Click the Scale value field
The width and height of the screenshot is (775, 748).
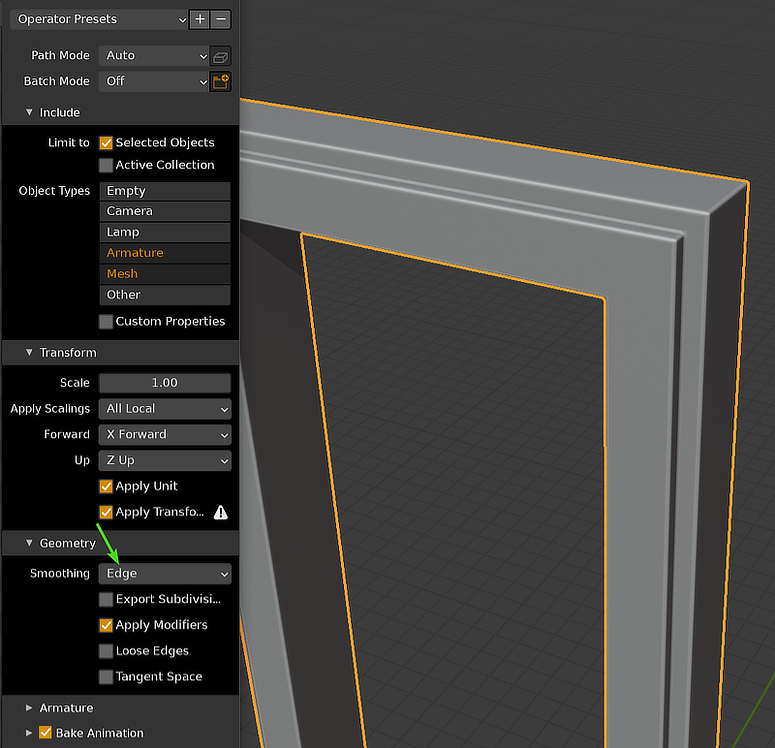click(x=165, y=383)
